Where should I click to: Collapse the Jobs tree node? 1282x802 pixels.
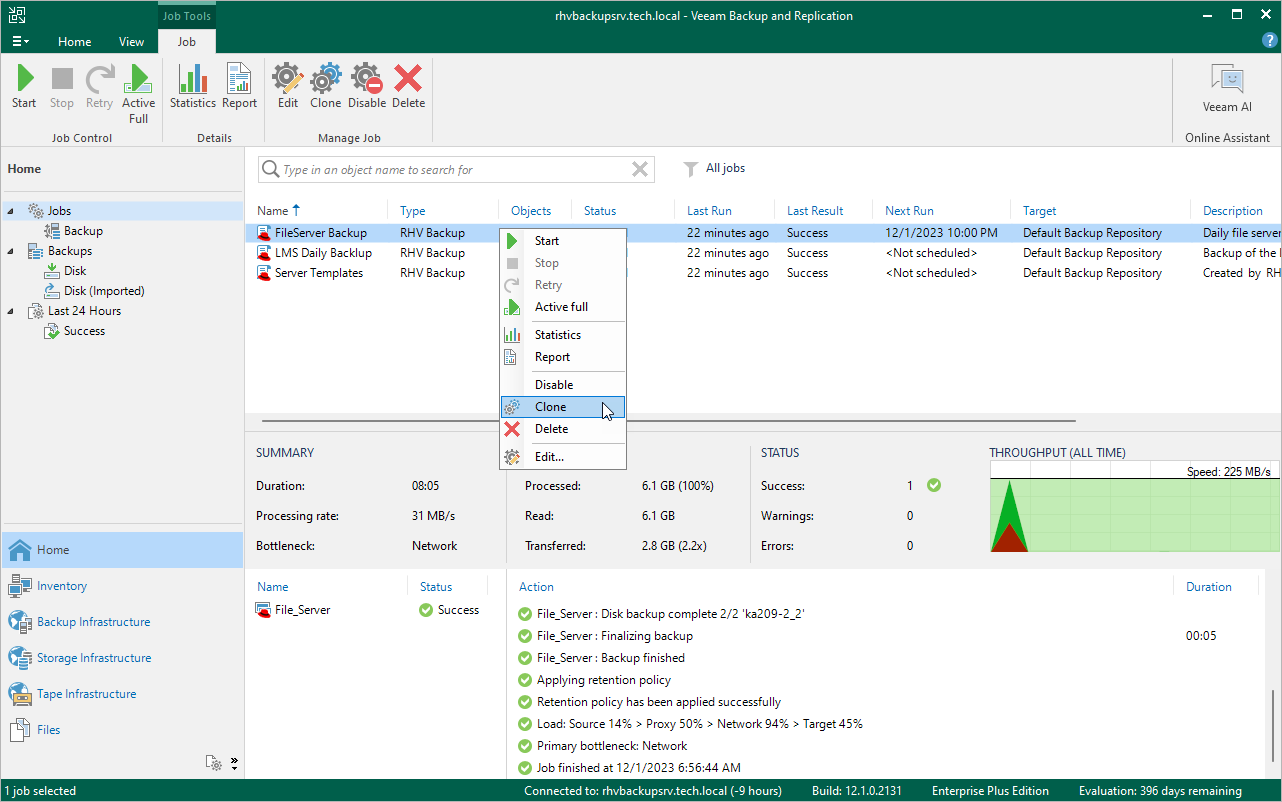[12, 211]
